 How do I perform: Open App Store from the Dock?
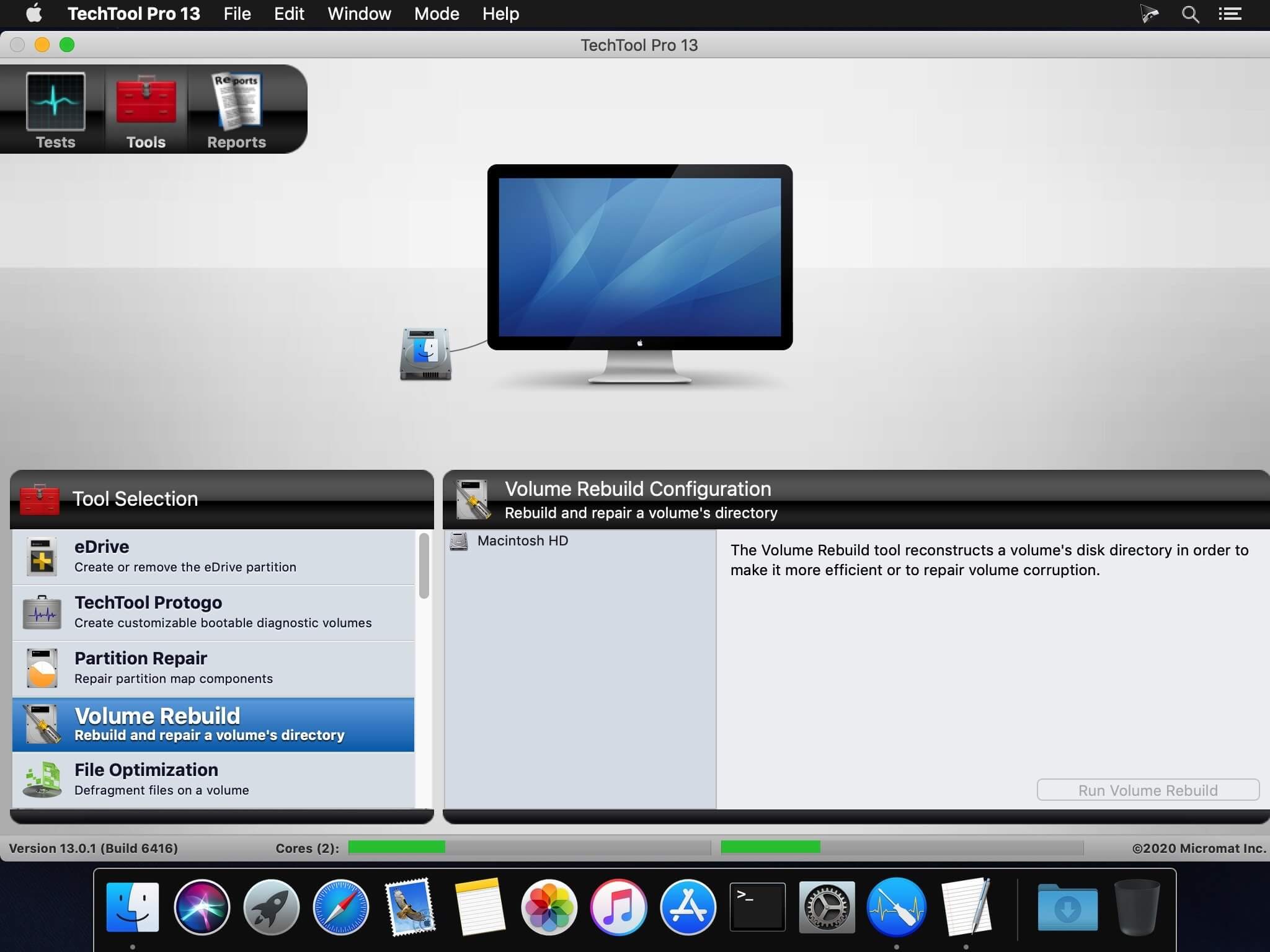coord(688,907)
